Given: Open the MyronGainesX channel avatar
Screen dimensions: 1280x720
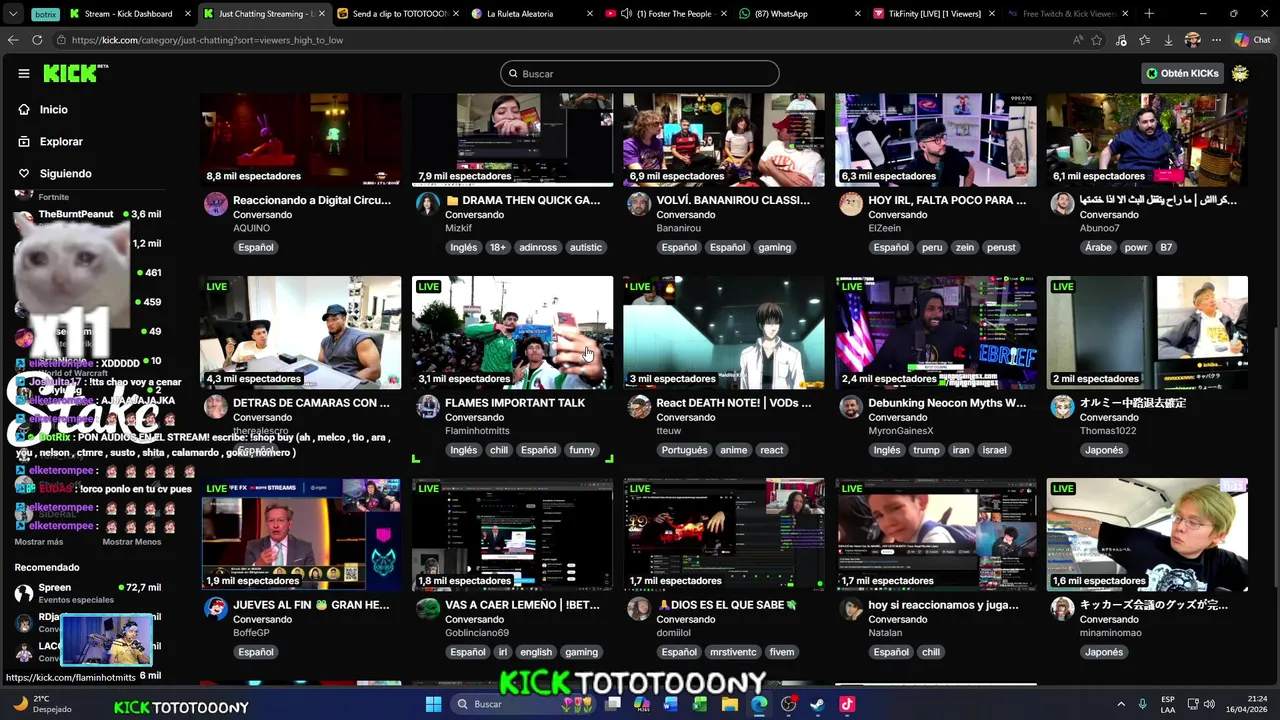Looking at the screenshot, I should click(851, 407).
